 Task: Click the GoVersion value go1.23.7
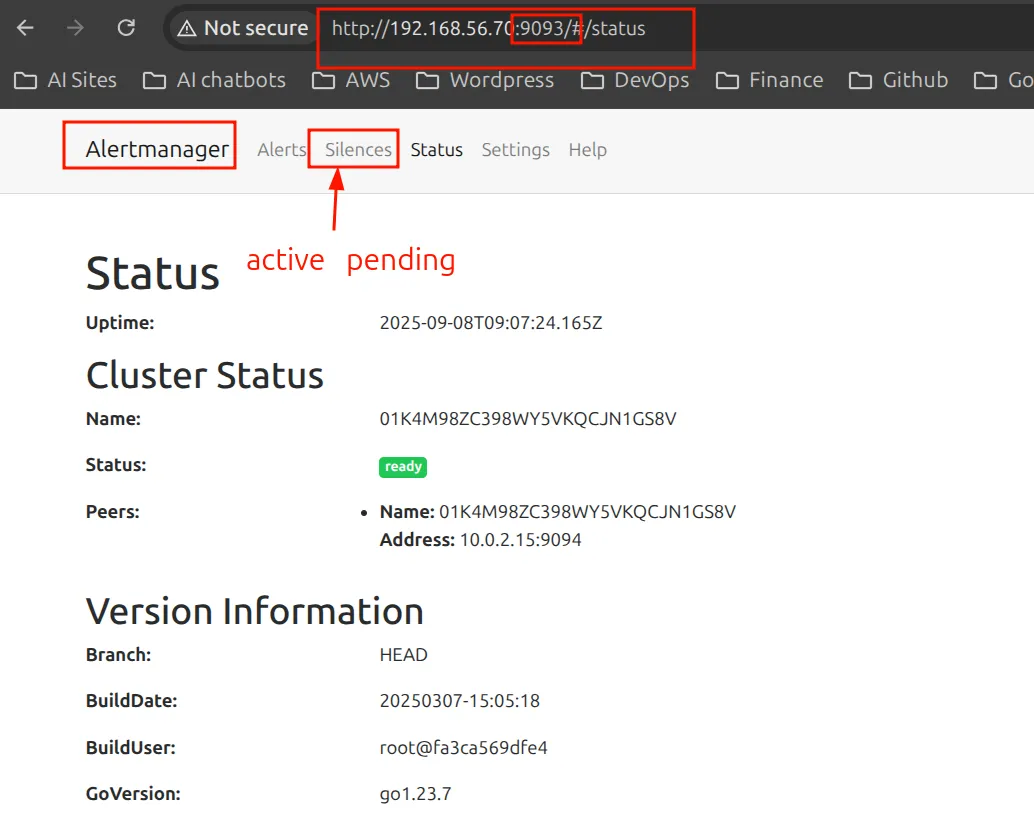(415, 793)
